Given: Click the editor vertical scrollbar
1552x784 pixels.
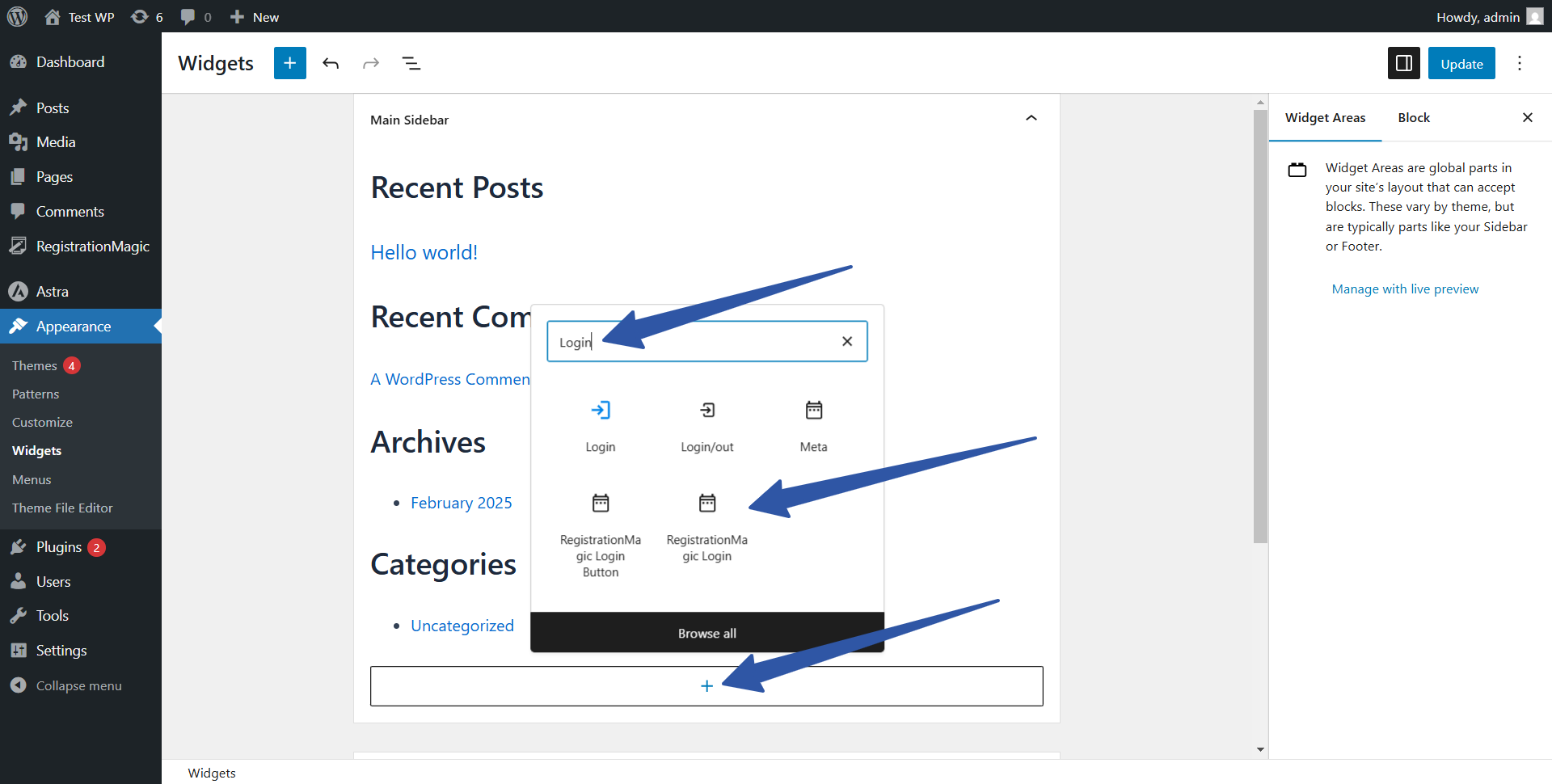Looking at the screenshot, I should pos(1260,323).
